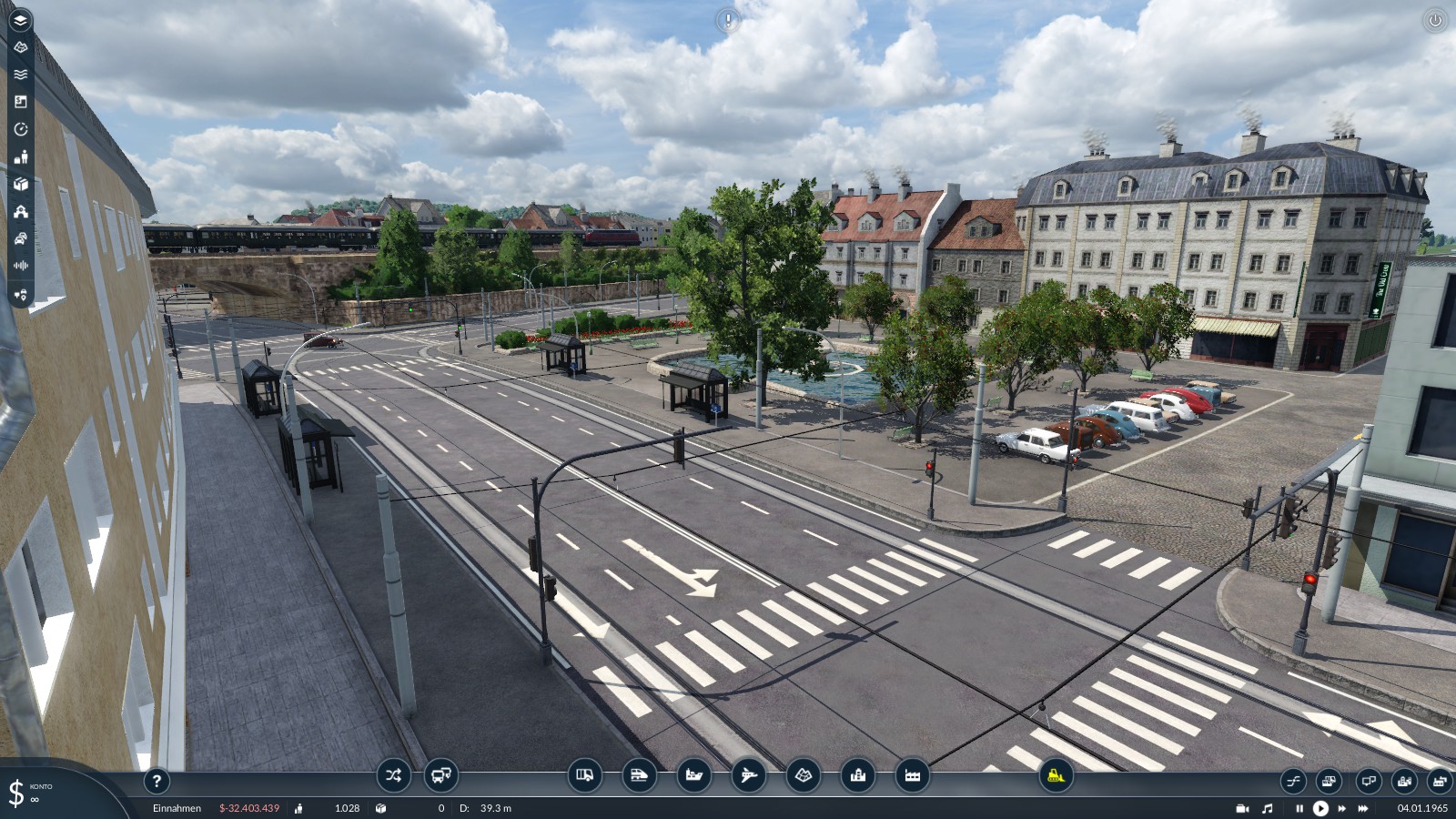Screen dimensions: 1456x819
Task: Select the yellow bulldozer tool
Action: coord(1057,776)
